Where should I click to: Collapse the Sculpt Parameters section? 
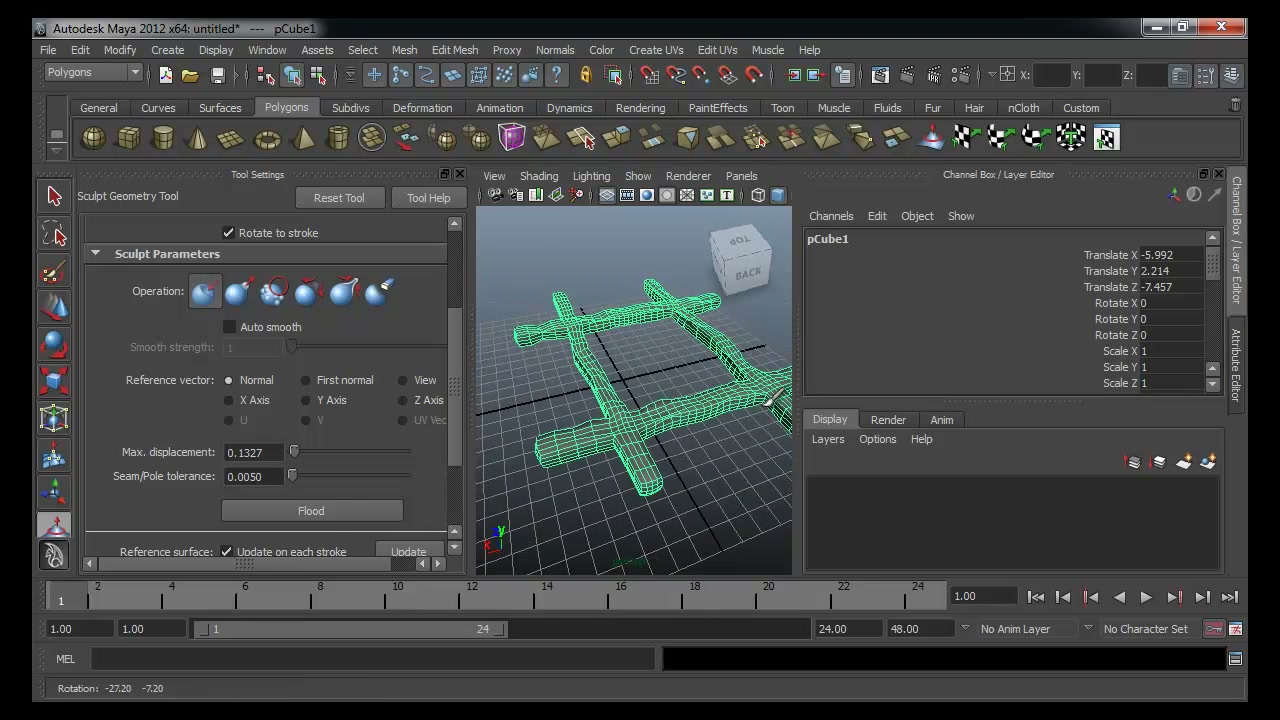(95, 254)
